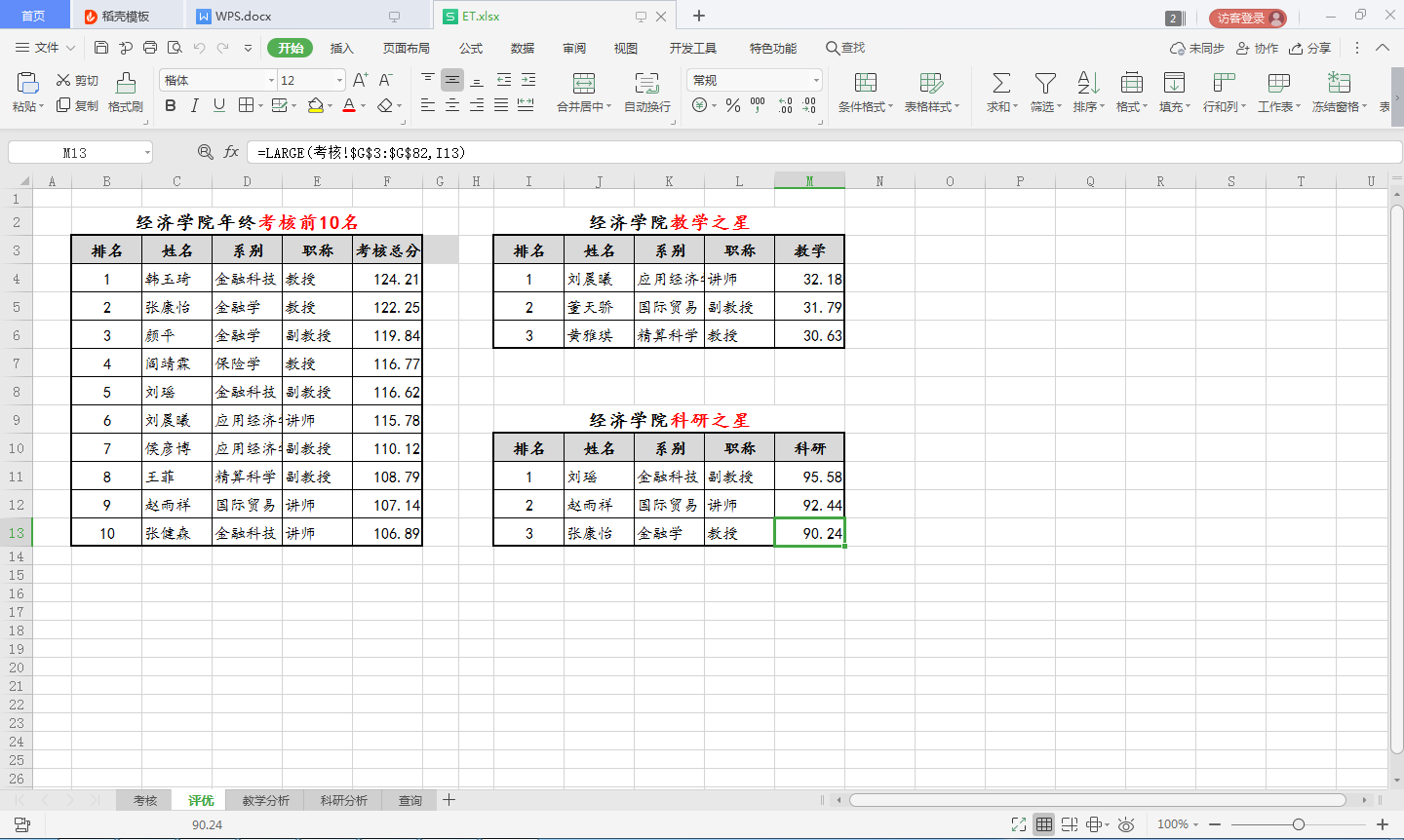The height and width of the screenshot is (840, 1404).
Task: Toggle Bold formatting
Action: 171,105
